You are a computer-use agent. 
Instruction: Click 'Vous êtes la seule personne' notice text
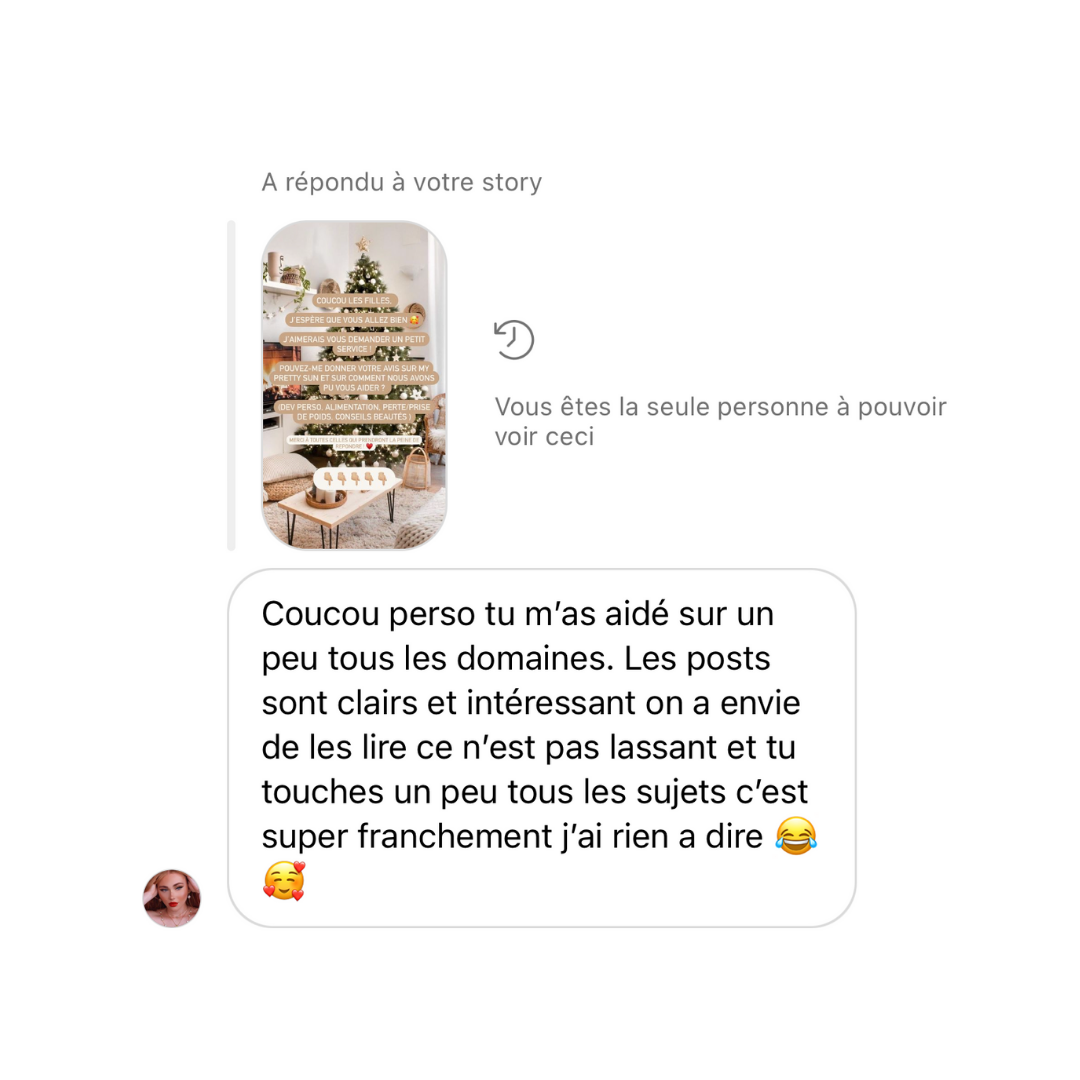point(720,422)
